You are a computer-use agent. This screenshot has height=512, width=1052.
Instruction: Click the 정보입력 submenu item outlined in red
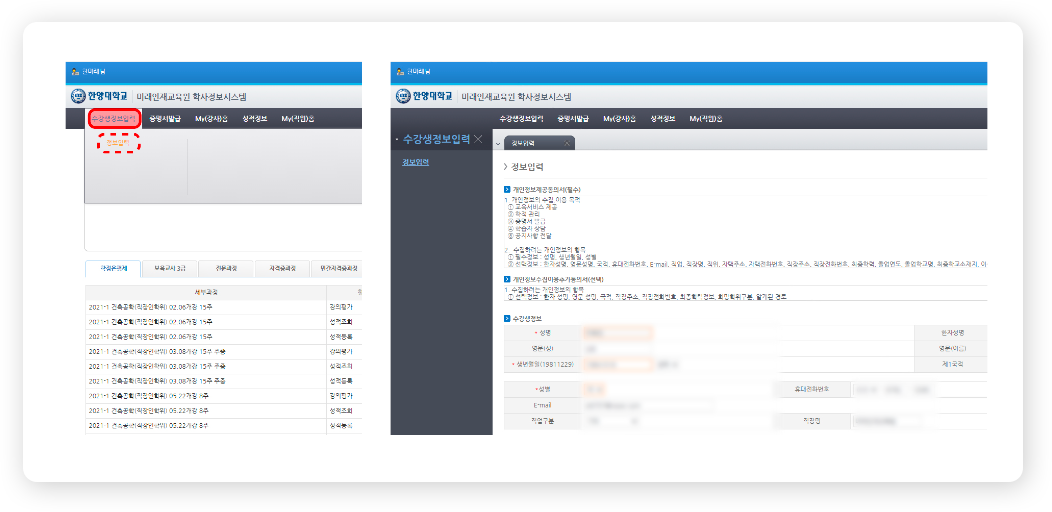click(118, 143)
